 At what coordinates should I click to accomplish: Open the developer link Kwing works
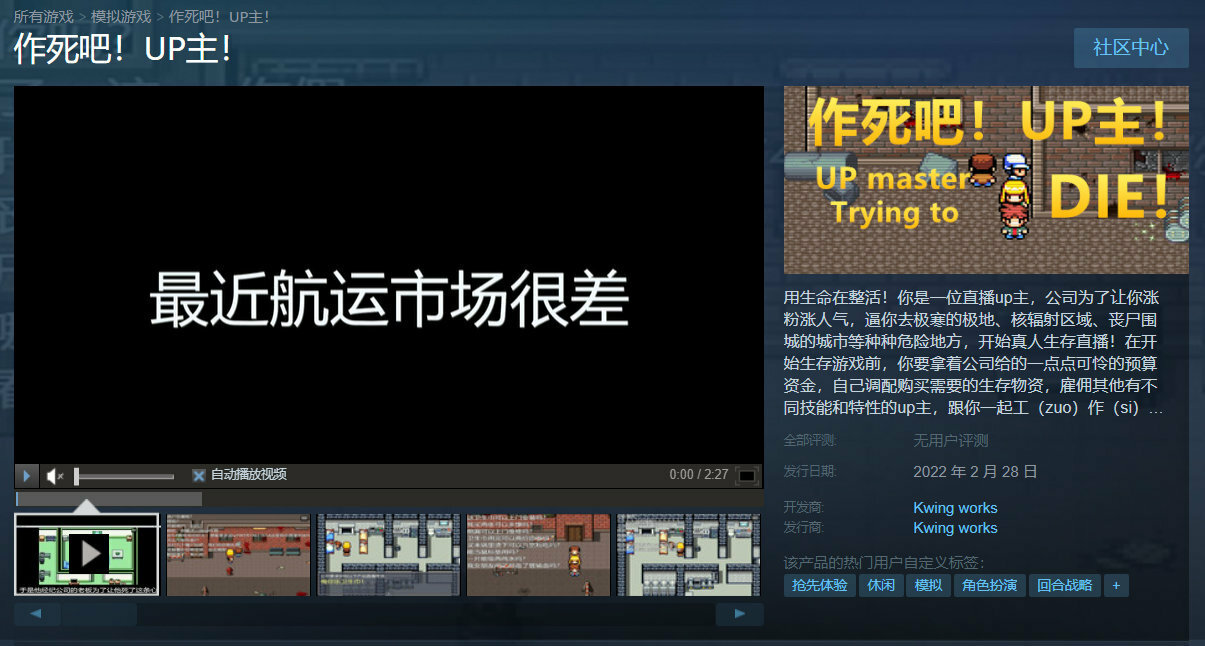coord(955,508)
